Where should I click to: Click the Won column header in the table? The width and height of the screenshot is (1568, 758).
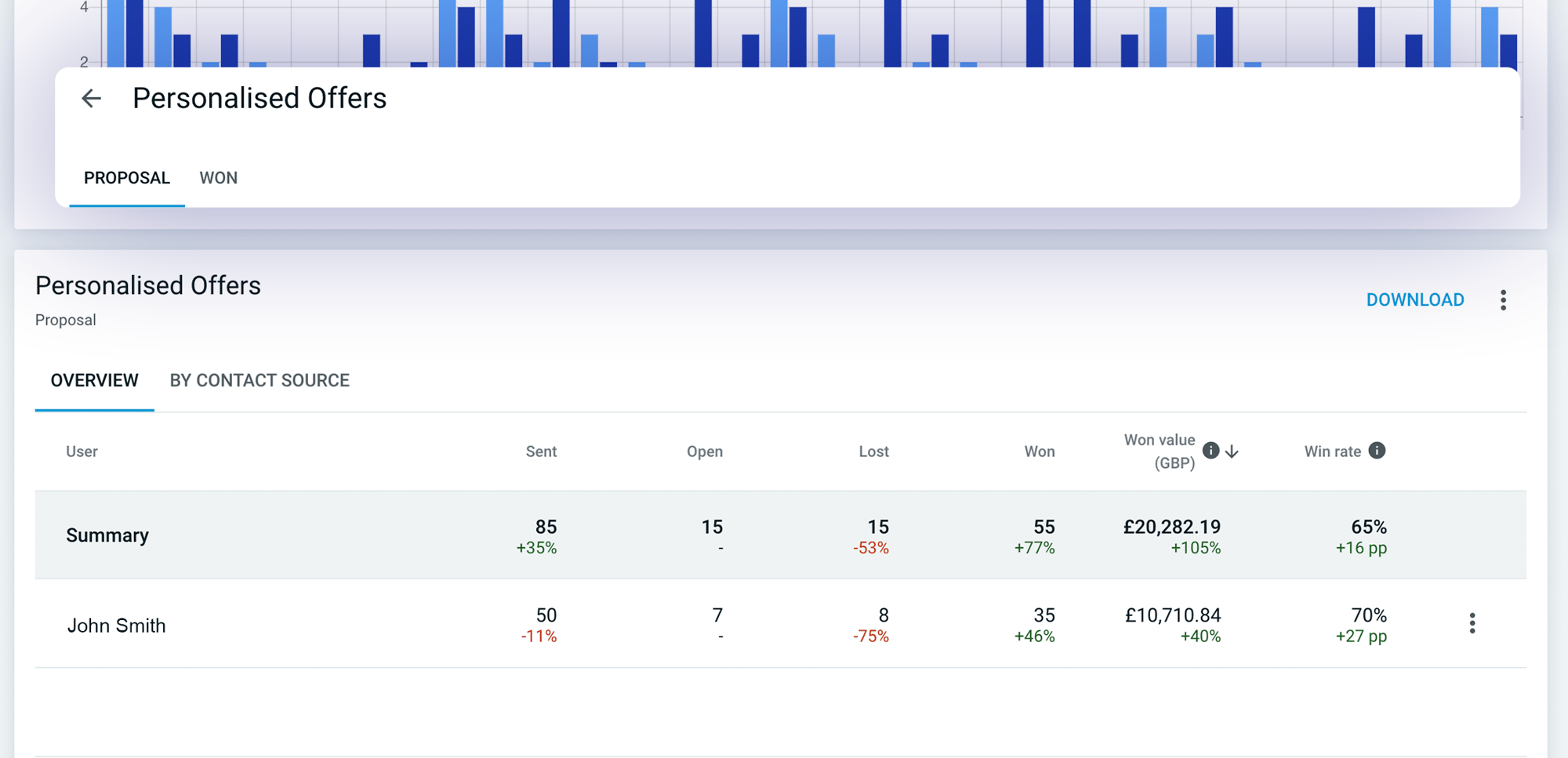[x=1039, y=452]
